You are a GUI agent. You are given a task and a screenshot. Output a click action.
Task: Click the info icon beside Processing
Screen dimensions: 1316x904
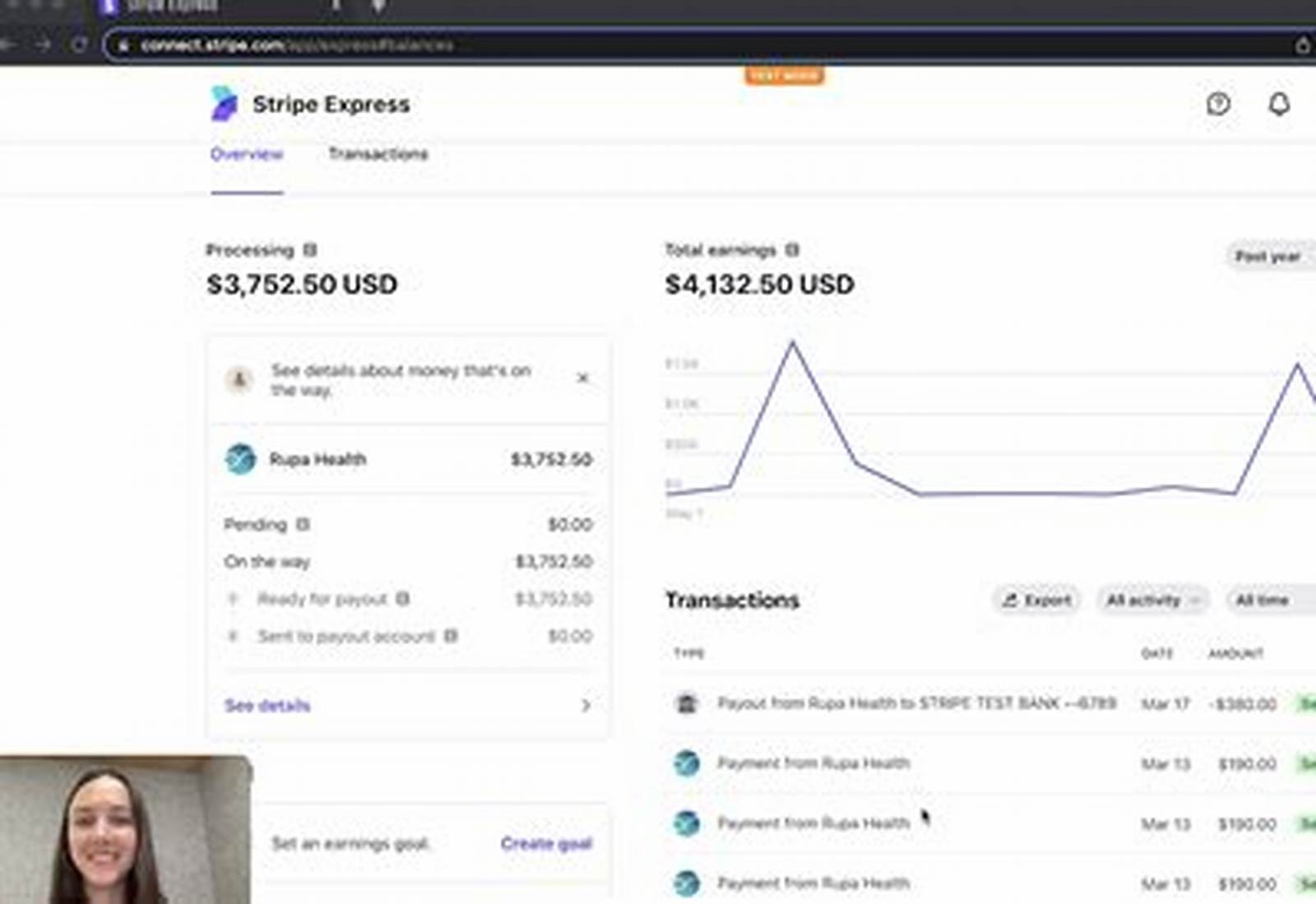(x=310, y=249)
